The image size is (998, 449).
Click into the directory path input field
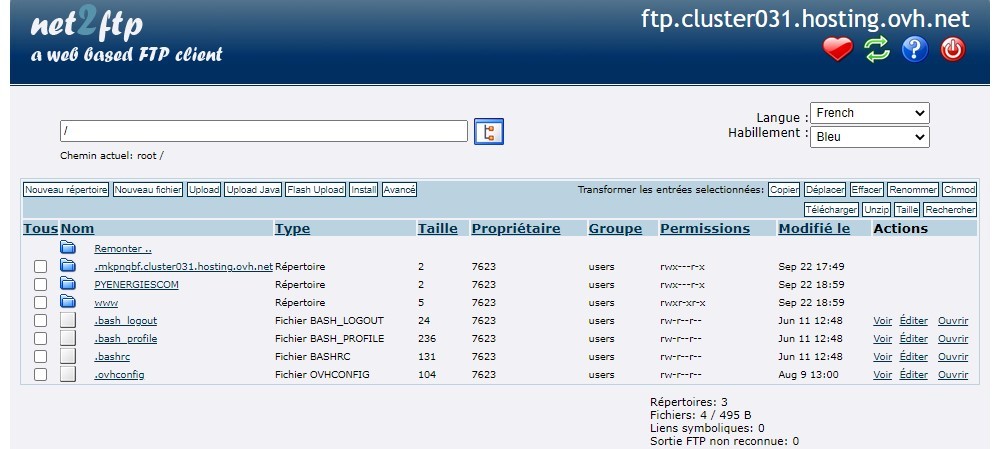click(264, 132)
